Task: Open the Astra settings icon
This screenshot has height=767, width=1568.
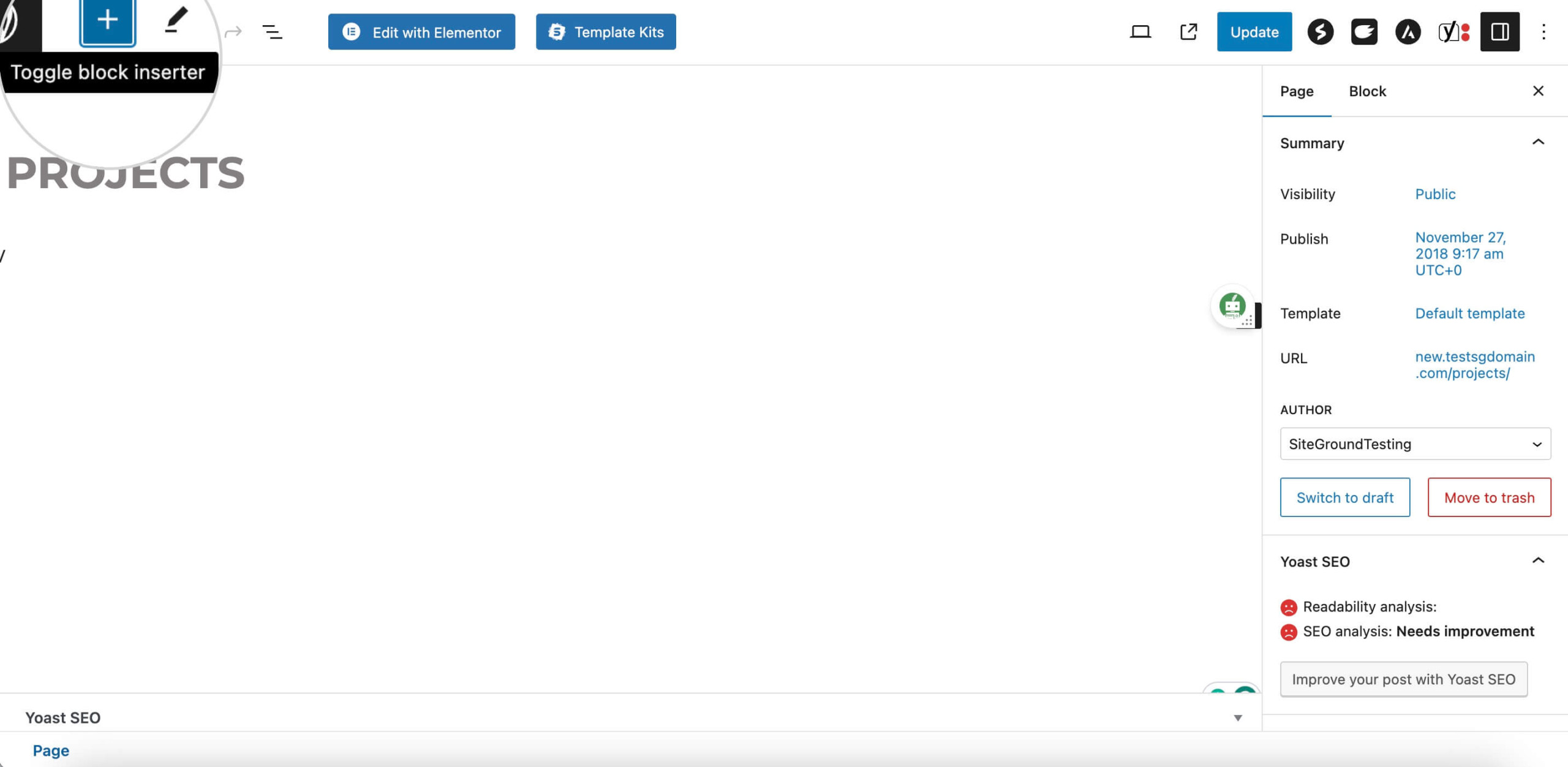Action: 1408,32
